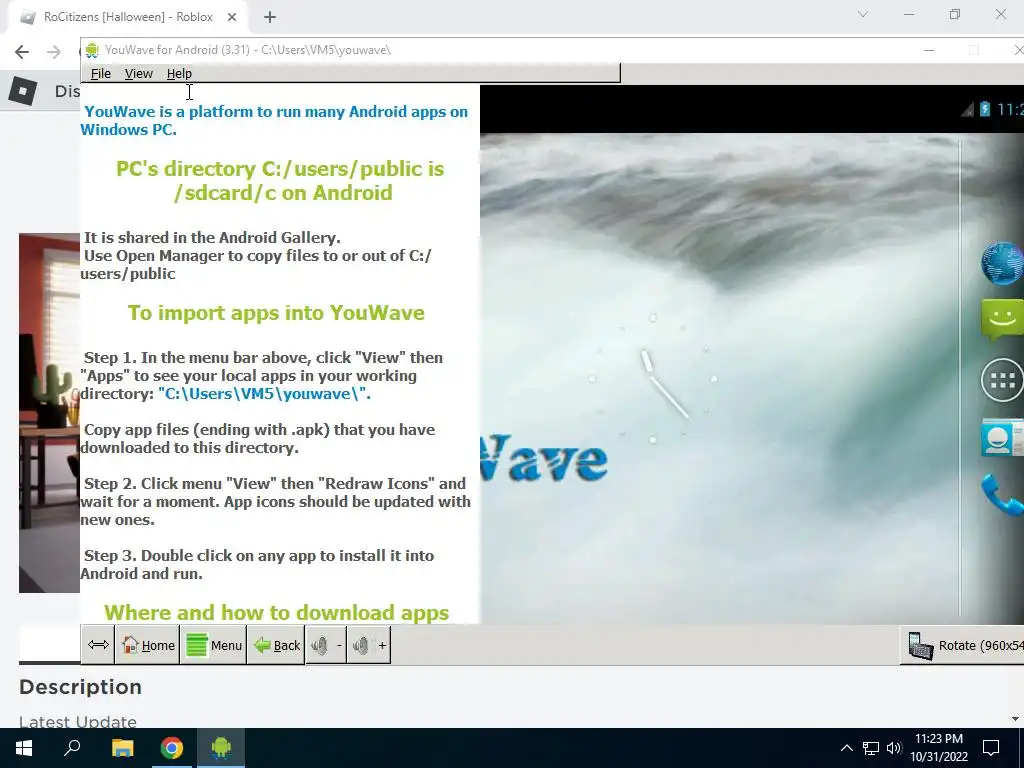Image resolution: width=1024 pixels, height=768 pixels.
Task: Open the File menu in YouWave
Action: 100,74
